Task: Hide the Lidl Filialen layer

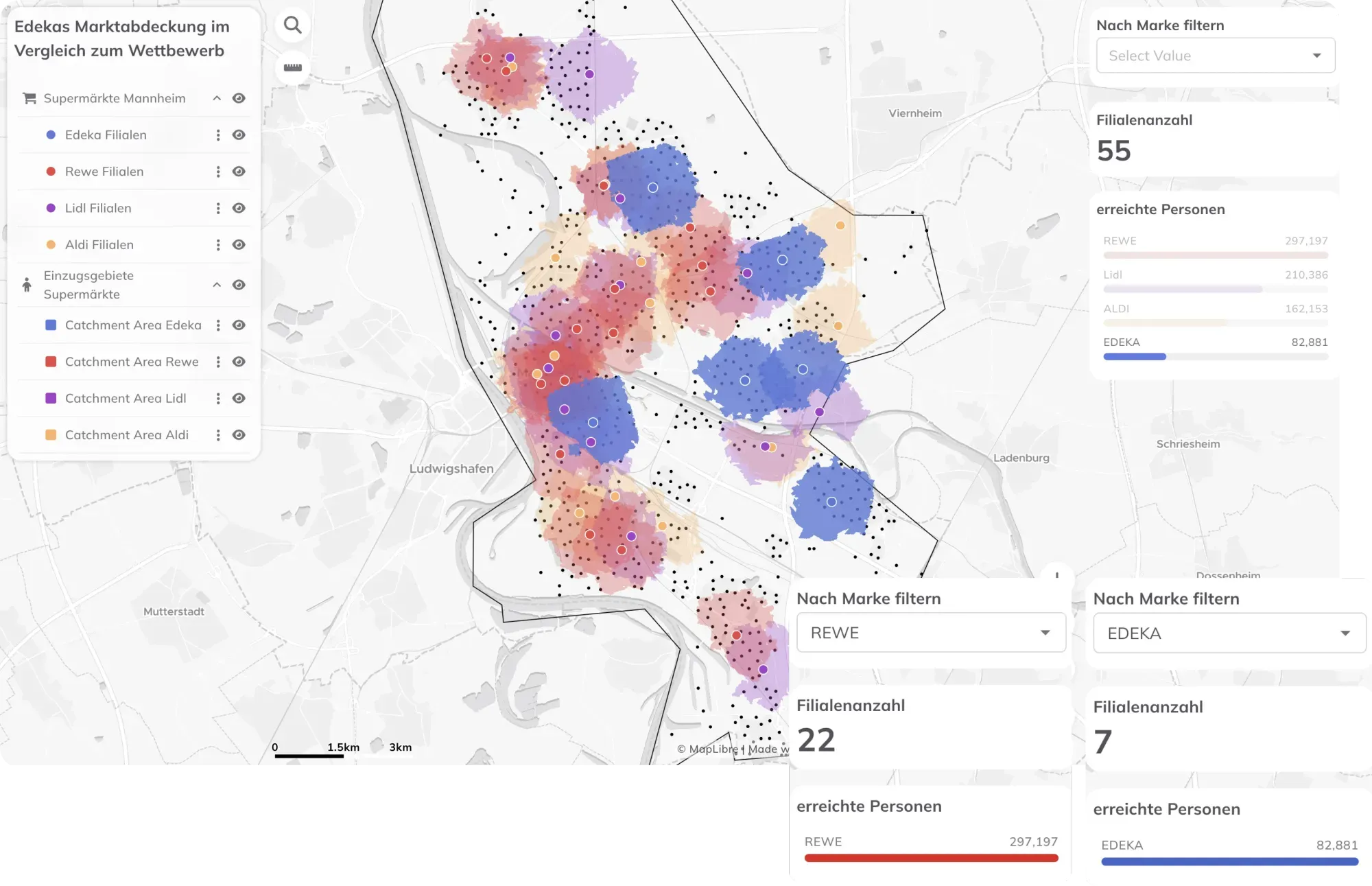Action: point(239,208)
